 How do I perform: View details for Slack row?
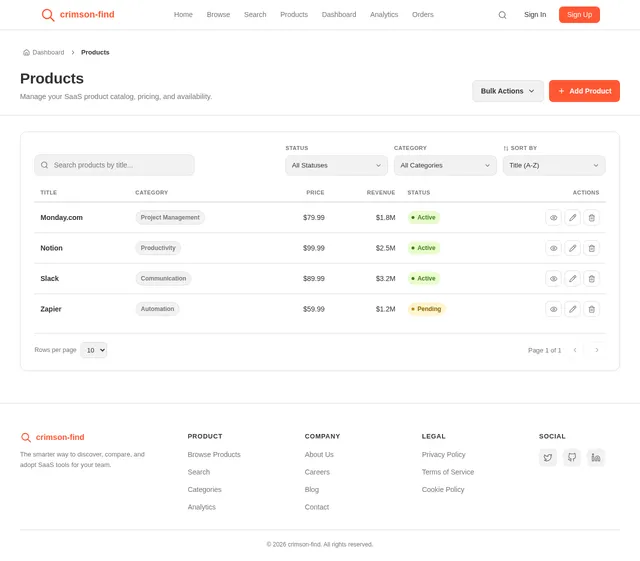point(553,279)
